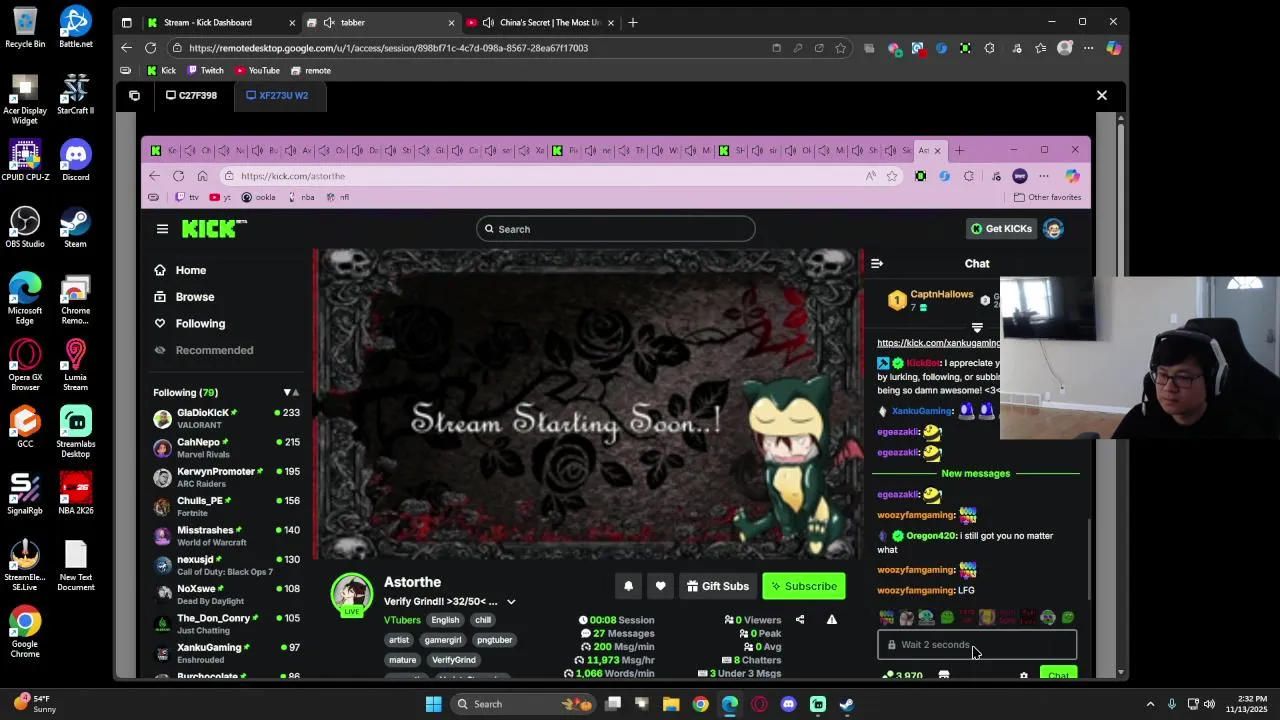Open Other favorites folder
Screen dimensions: 1280x720
coord(1047,197)
